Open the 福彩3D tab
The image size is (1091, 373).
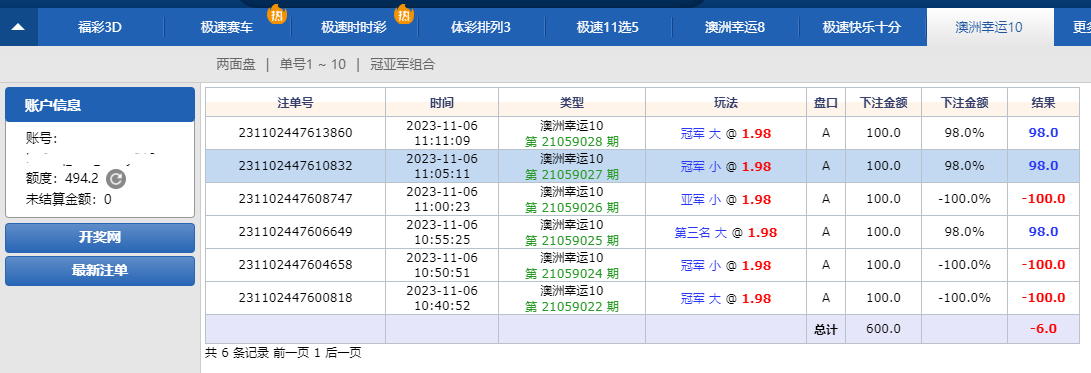100,27
